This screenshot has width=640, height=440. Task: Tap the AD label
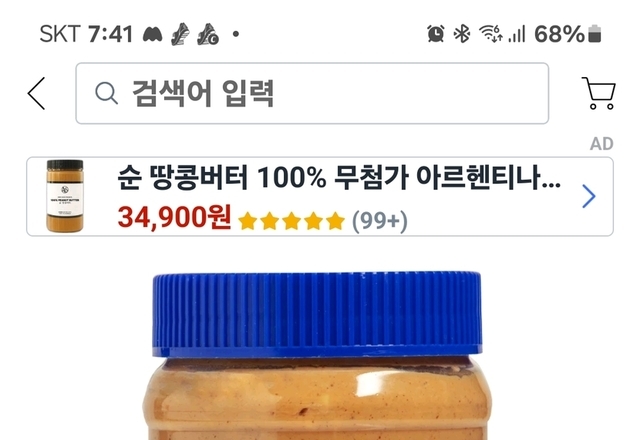point(601,144)
